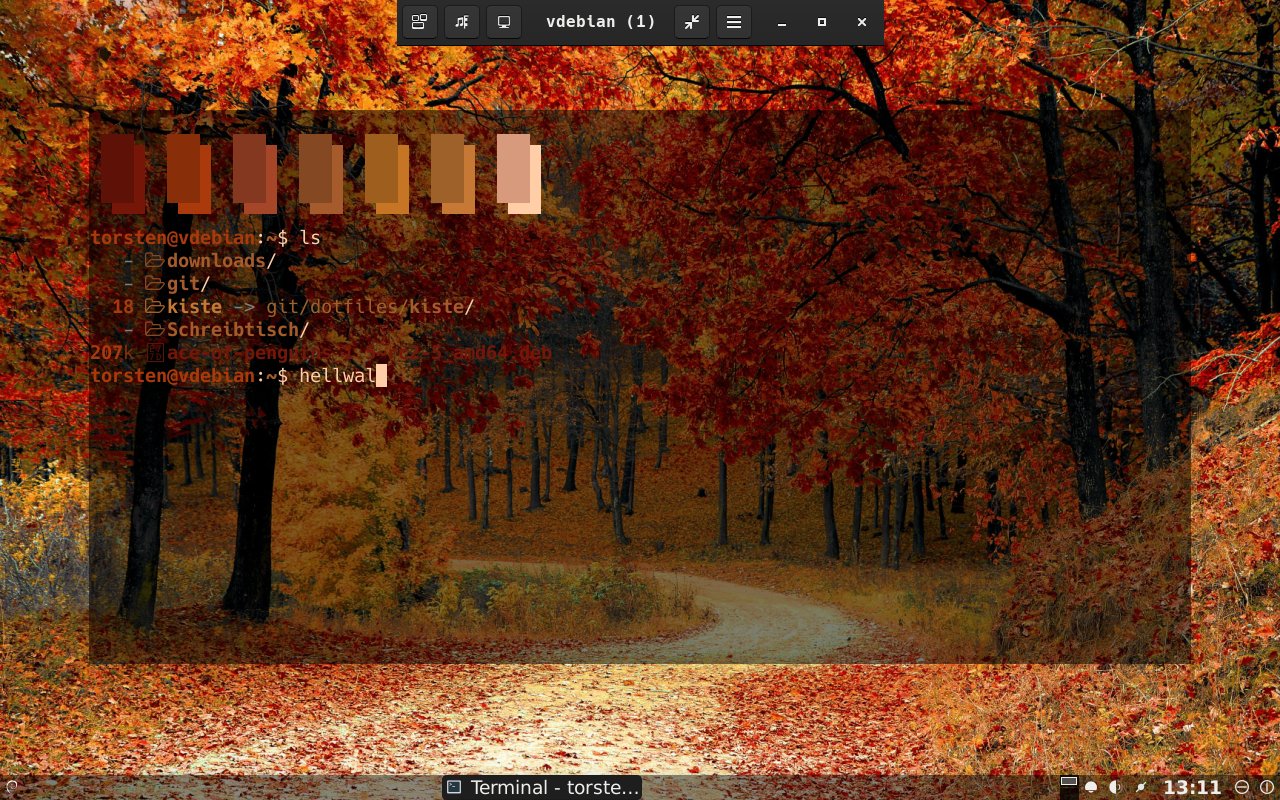Click the Schreibtisch/ folder in the ls output
Viewport: 1280px width, 800px height.
[237, 330]
